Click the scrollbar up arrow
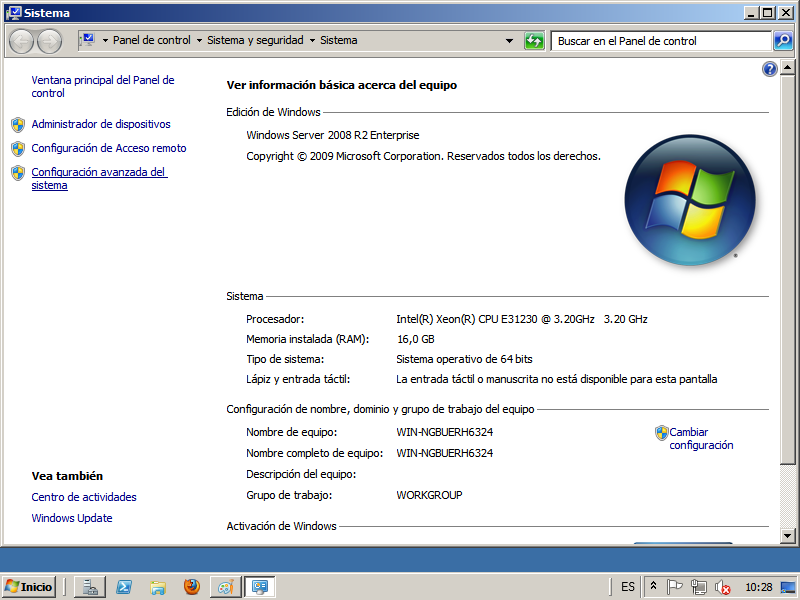The height and width of the screenshot is (600, 800). (x=787, y=67)
